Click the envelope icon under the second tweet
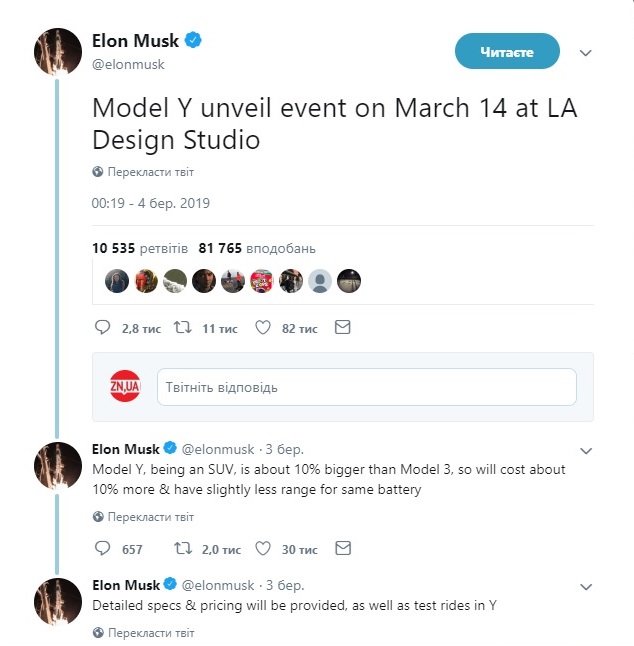The image size is (634, 646). click(342, 549)
